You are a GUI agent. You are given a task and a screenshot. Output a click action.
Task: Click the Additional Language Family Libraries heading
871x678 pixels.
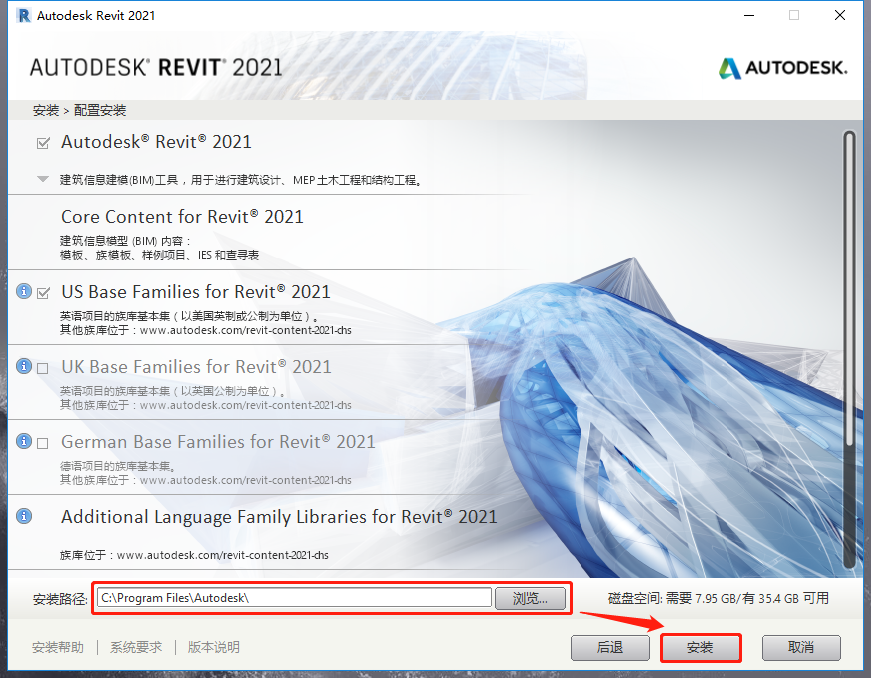coord(279,517)
